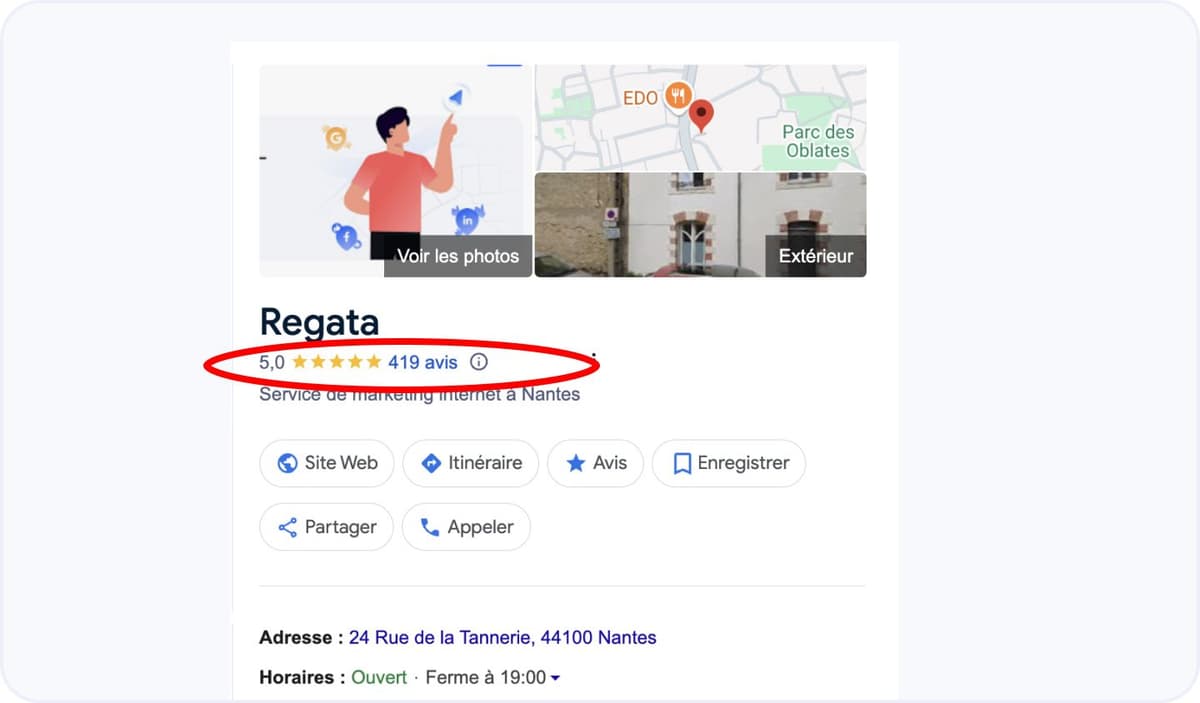Click the Parc des Oblates map label

817,141
